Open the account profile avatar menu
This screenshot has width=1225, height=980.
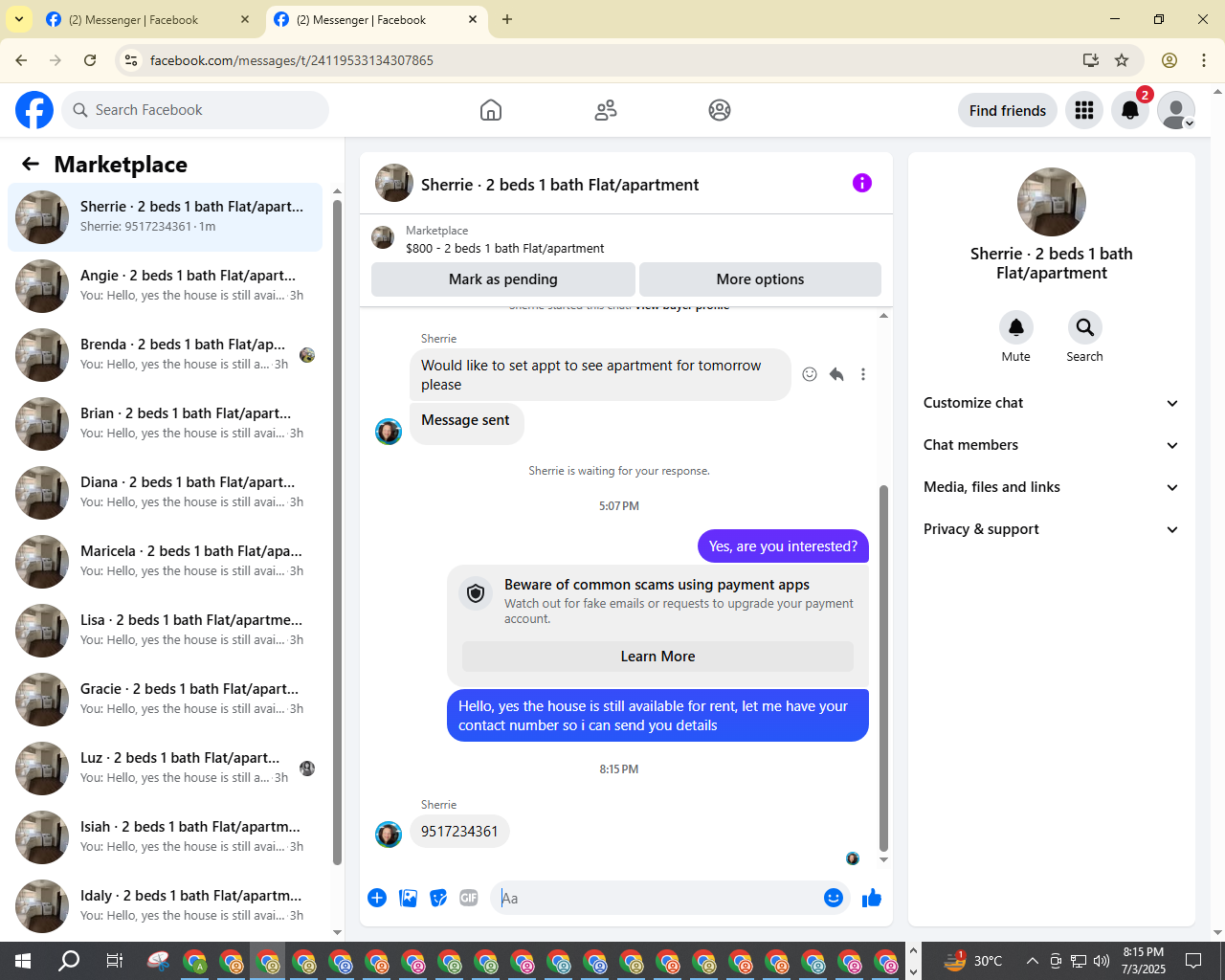[x=1176, y=110]
